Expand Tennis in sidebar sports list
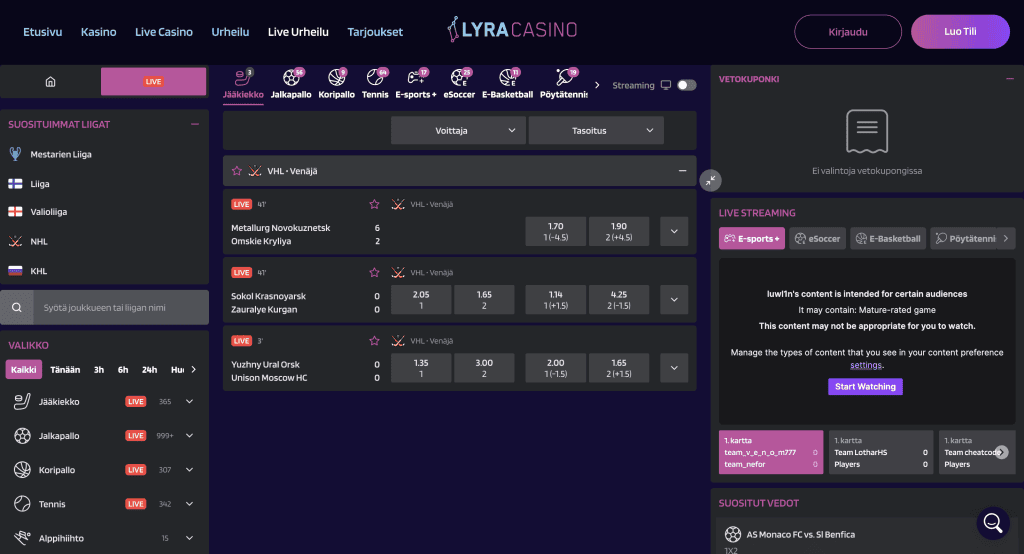Image resolution: width=1024 pixels, height=554 pixels. coord(189,504)
